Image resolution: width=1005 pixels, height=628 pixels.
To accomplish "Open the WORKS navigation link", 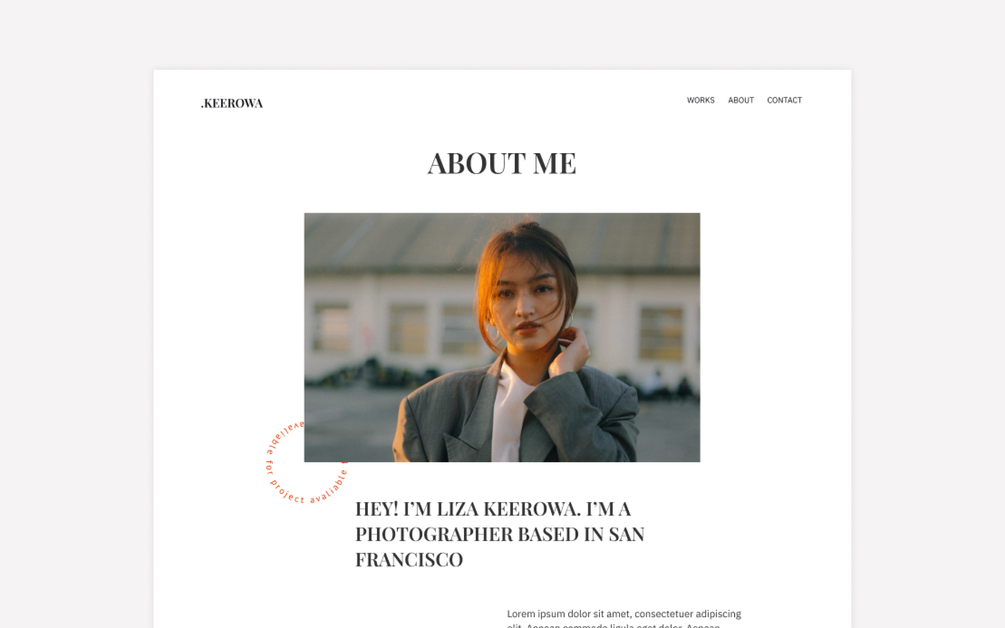I will point(701,101).
